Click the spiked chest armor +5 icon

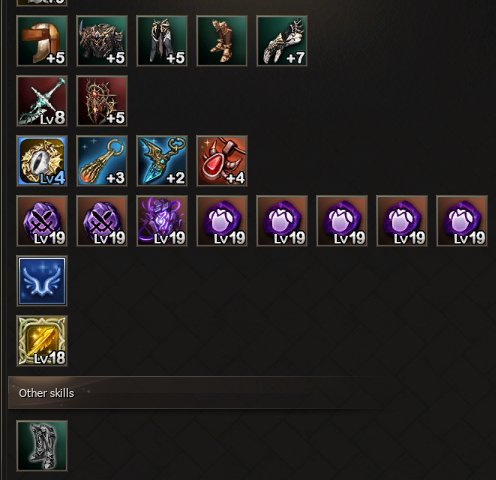pyautogui.click(x=102, y=41)
